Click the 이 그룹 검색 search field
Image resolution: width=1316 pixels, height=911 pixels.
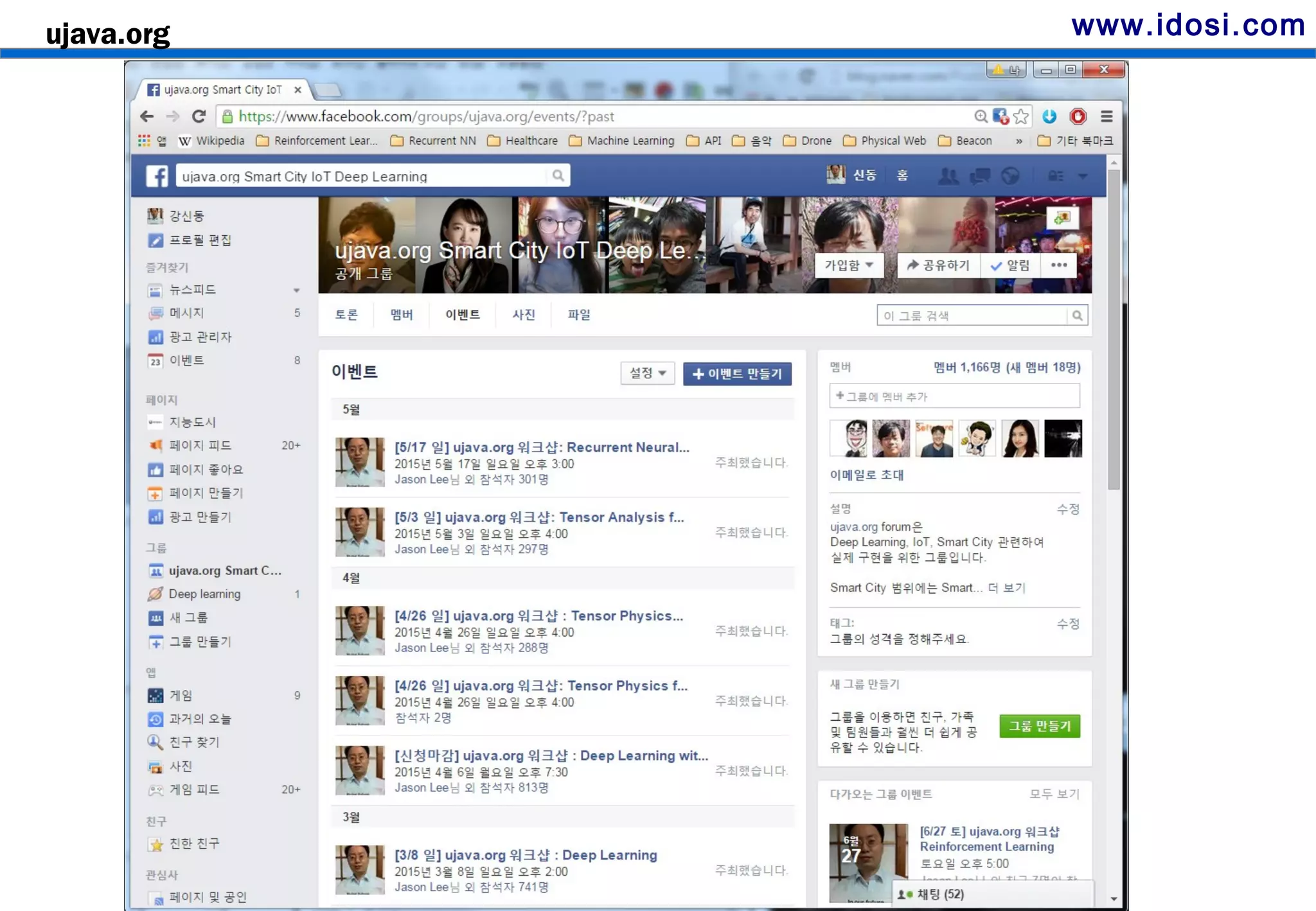click(972, 315)
